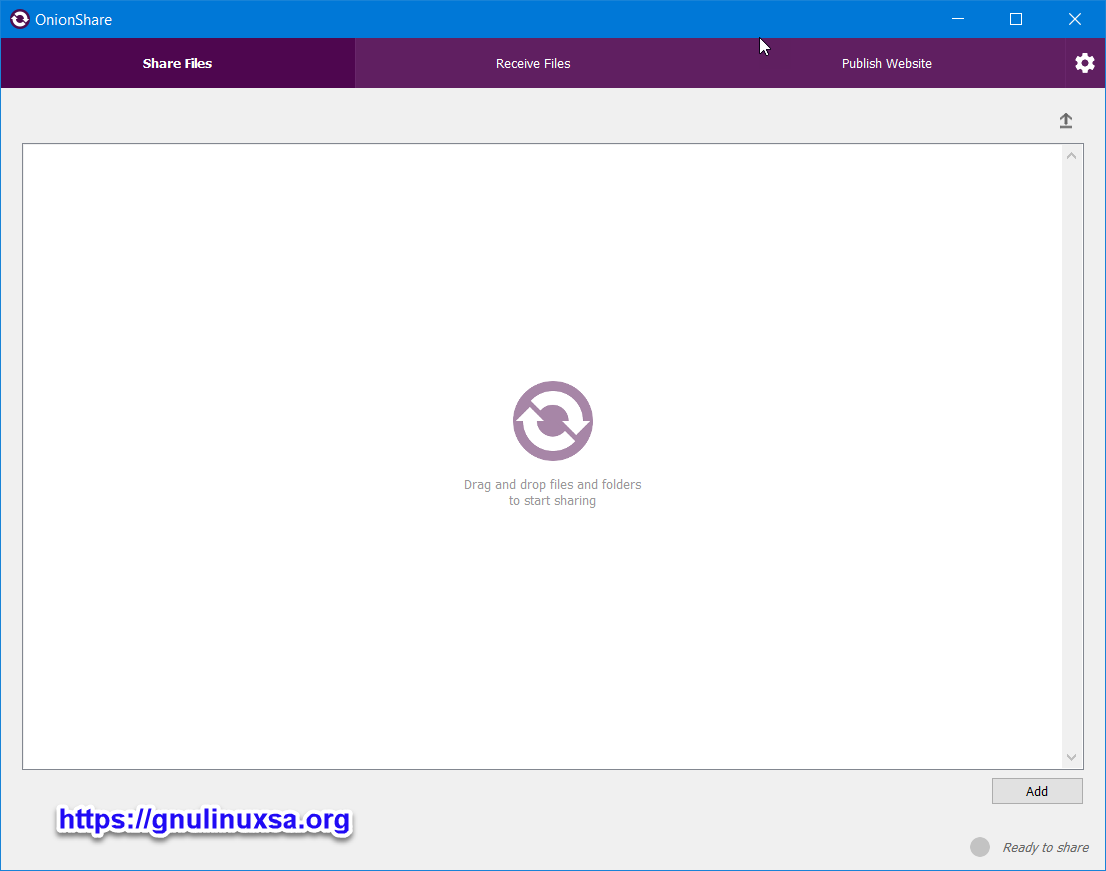Click the Add button
1106x871 pixels.
coord(1037,791)
